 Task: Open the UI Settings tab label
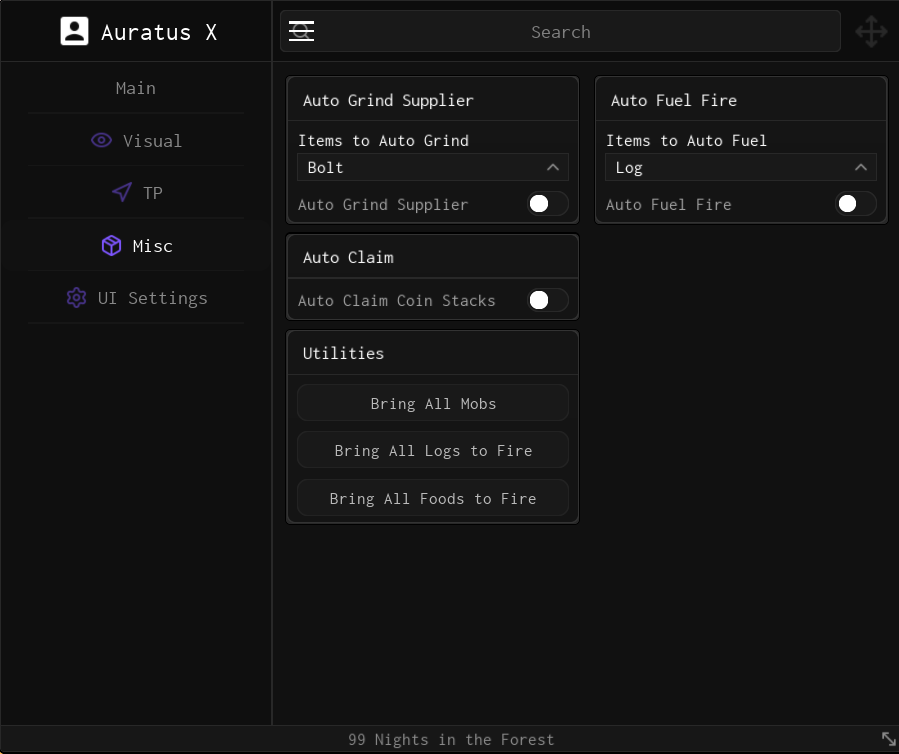153,298
